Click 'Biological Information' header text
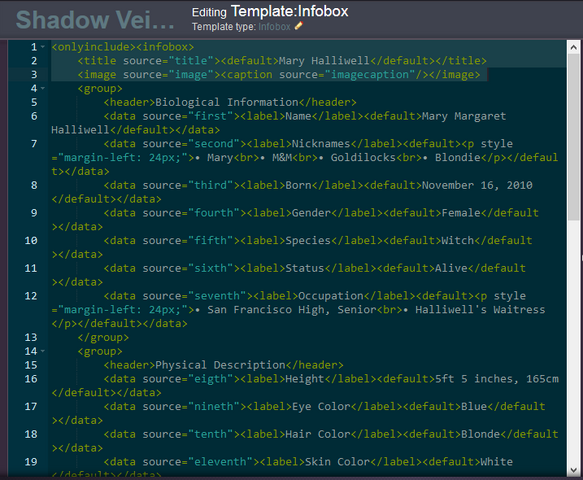This screenshot has width=583, height=480. click(227, 102)
